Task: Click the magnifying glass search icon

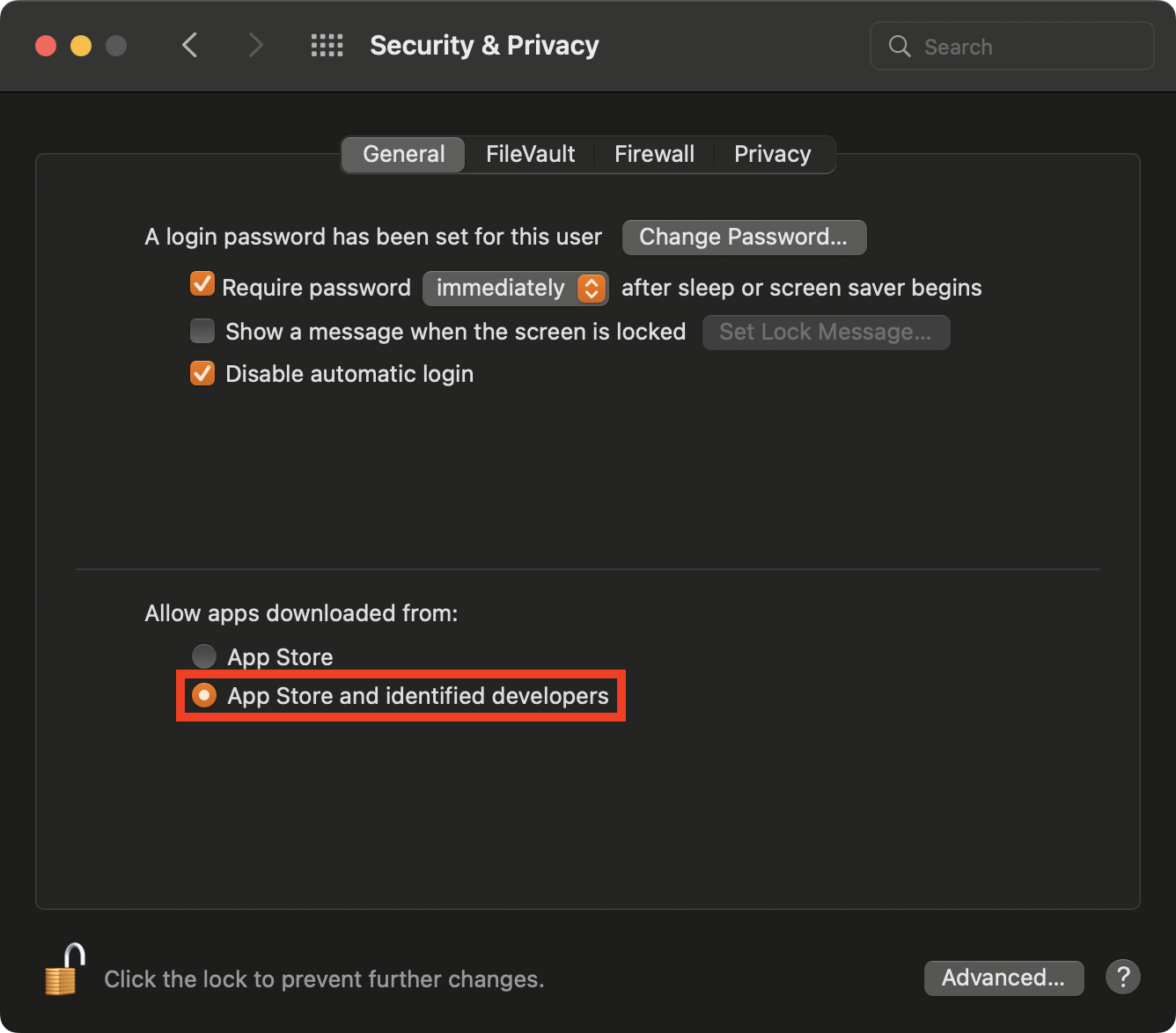Action: pos(900,46)
